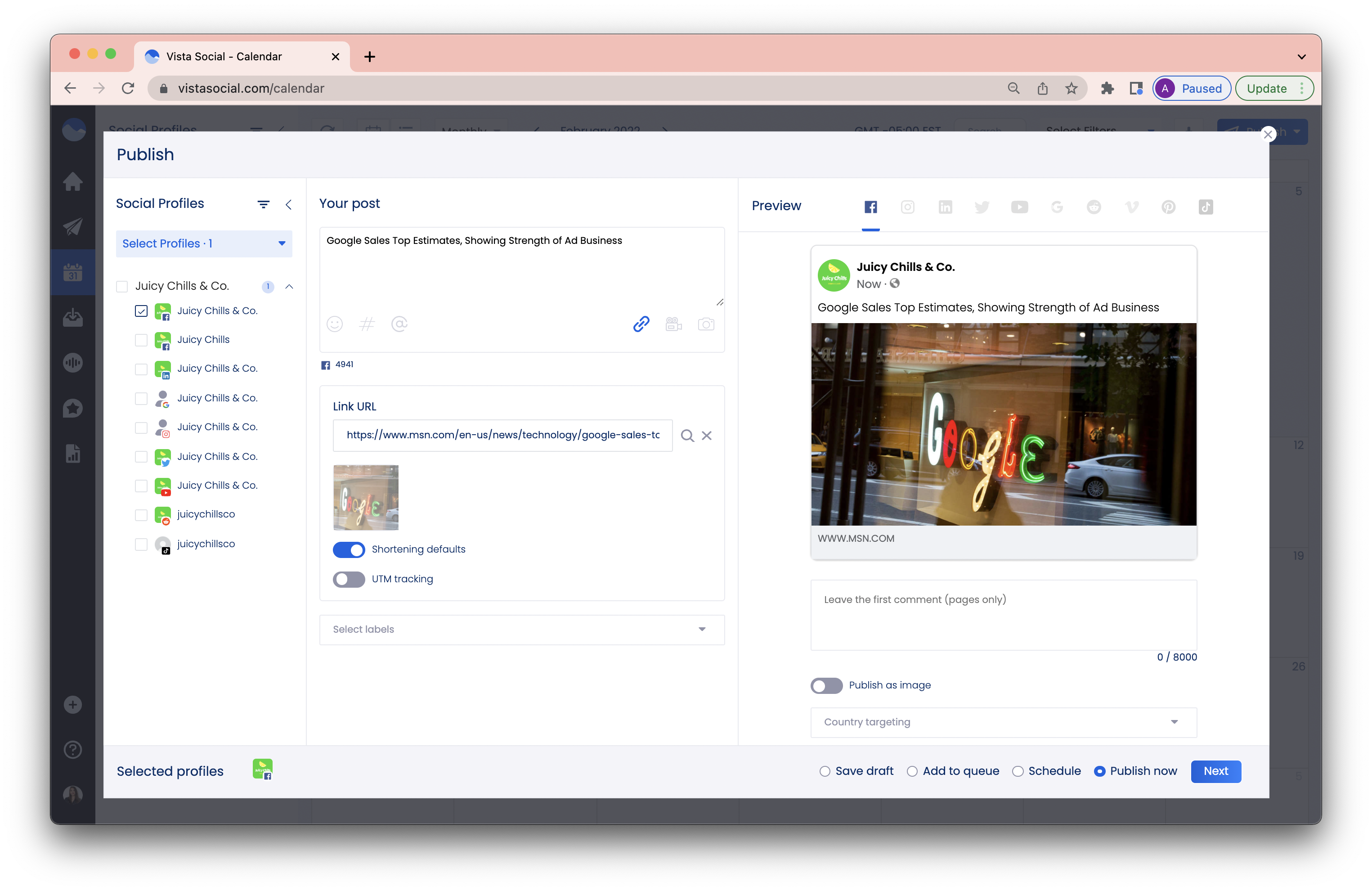
Task: Click the selected Facebook profile avatar
Action: [x=262, y=769]
